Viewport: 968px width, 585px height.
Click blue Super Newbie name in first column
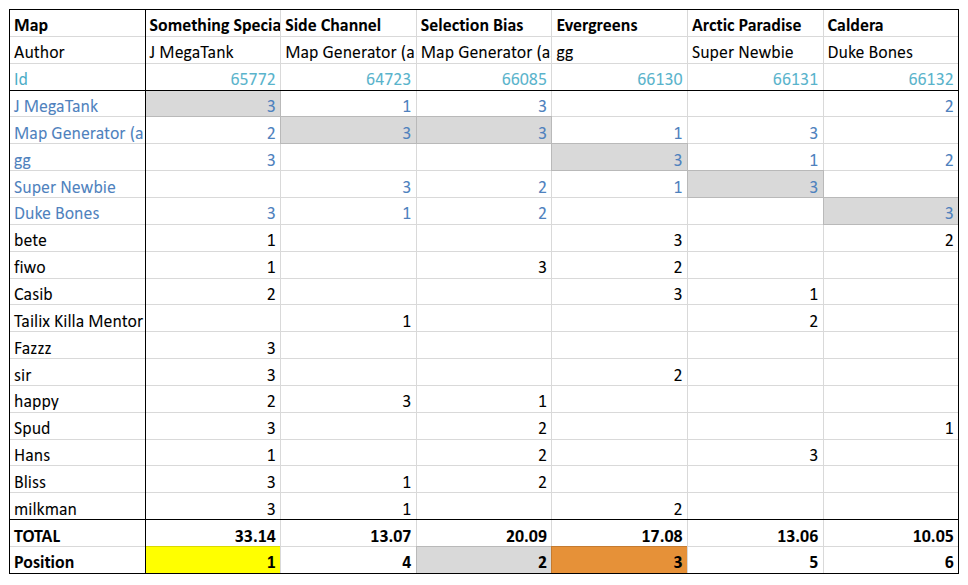coord(65,187)
